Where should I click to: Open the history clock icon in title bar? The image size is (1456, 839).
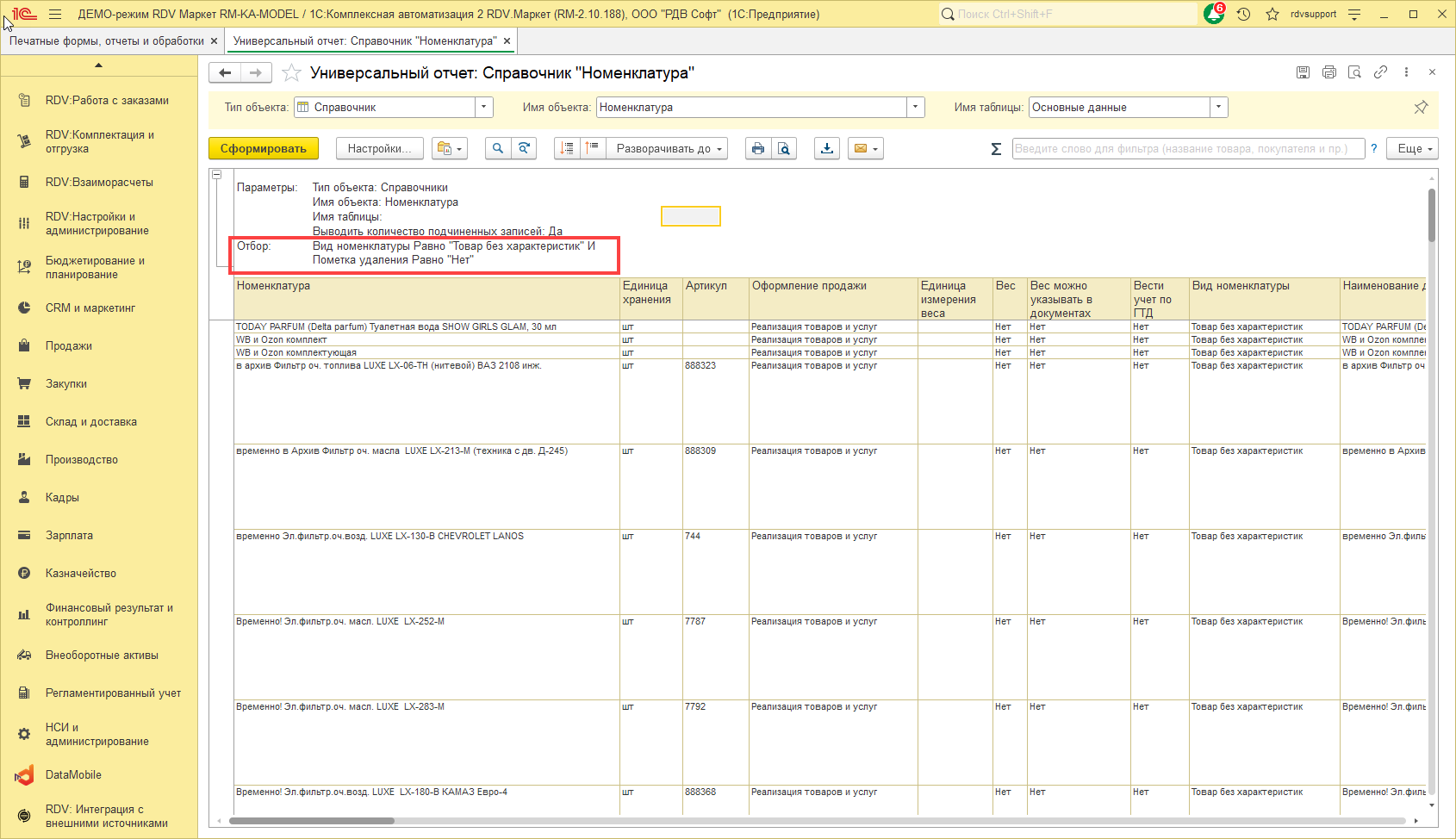(1243, 14)
